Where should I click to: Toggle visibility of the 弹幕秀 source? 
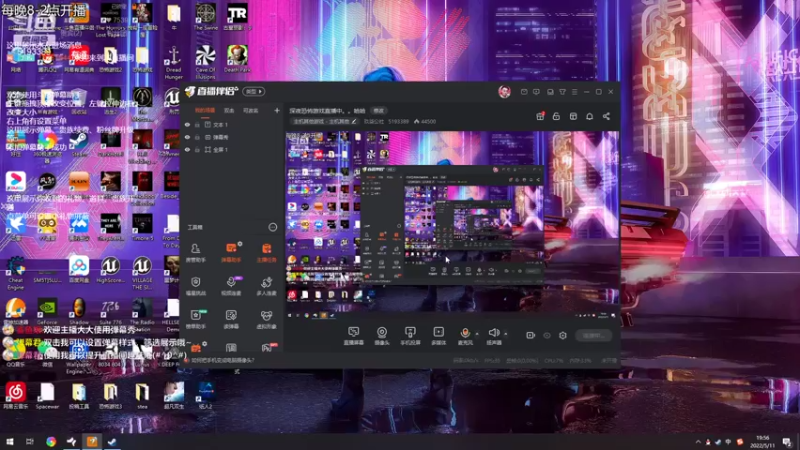coord(187,137)
